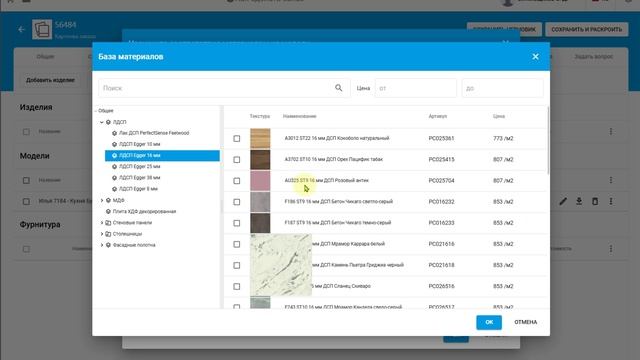Screen dimensions: 640x360
Task: Collapse the Общие root node
Action: [96, 111]
